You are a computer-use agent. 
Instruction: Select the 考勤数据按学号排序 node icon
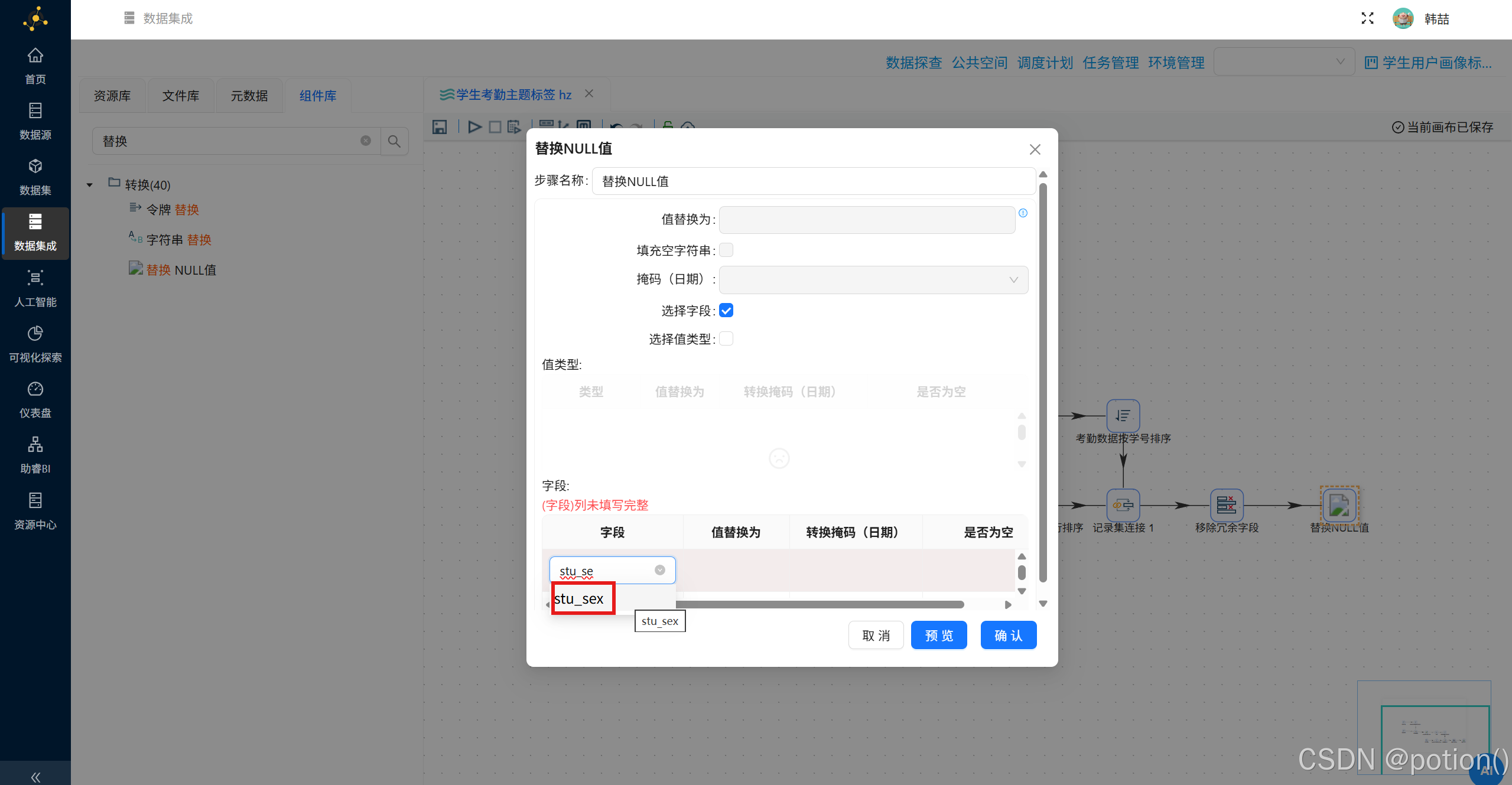pos(1123,416)
